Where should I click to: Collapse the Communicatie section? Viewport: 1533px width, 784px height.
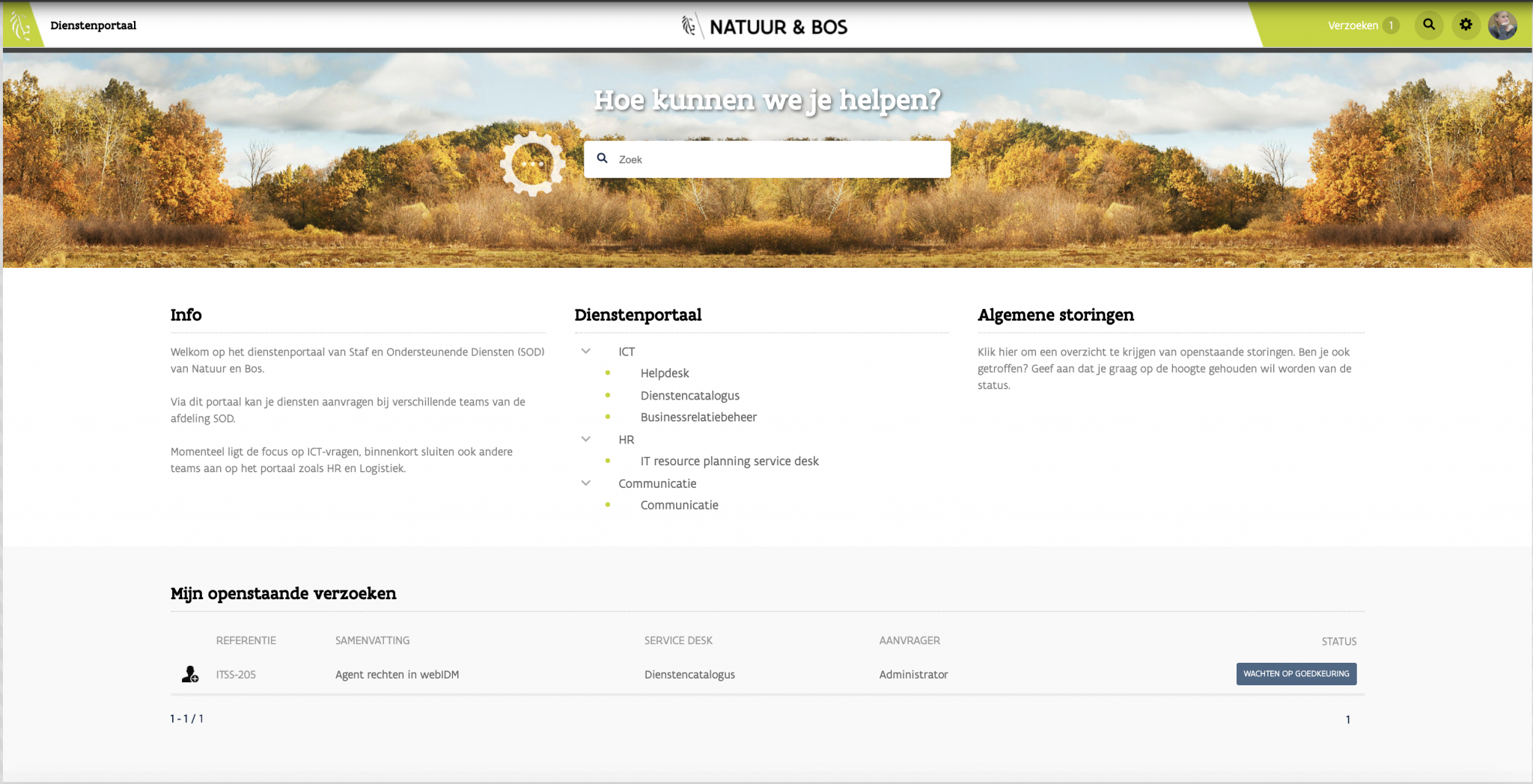(x=585, y=483)
